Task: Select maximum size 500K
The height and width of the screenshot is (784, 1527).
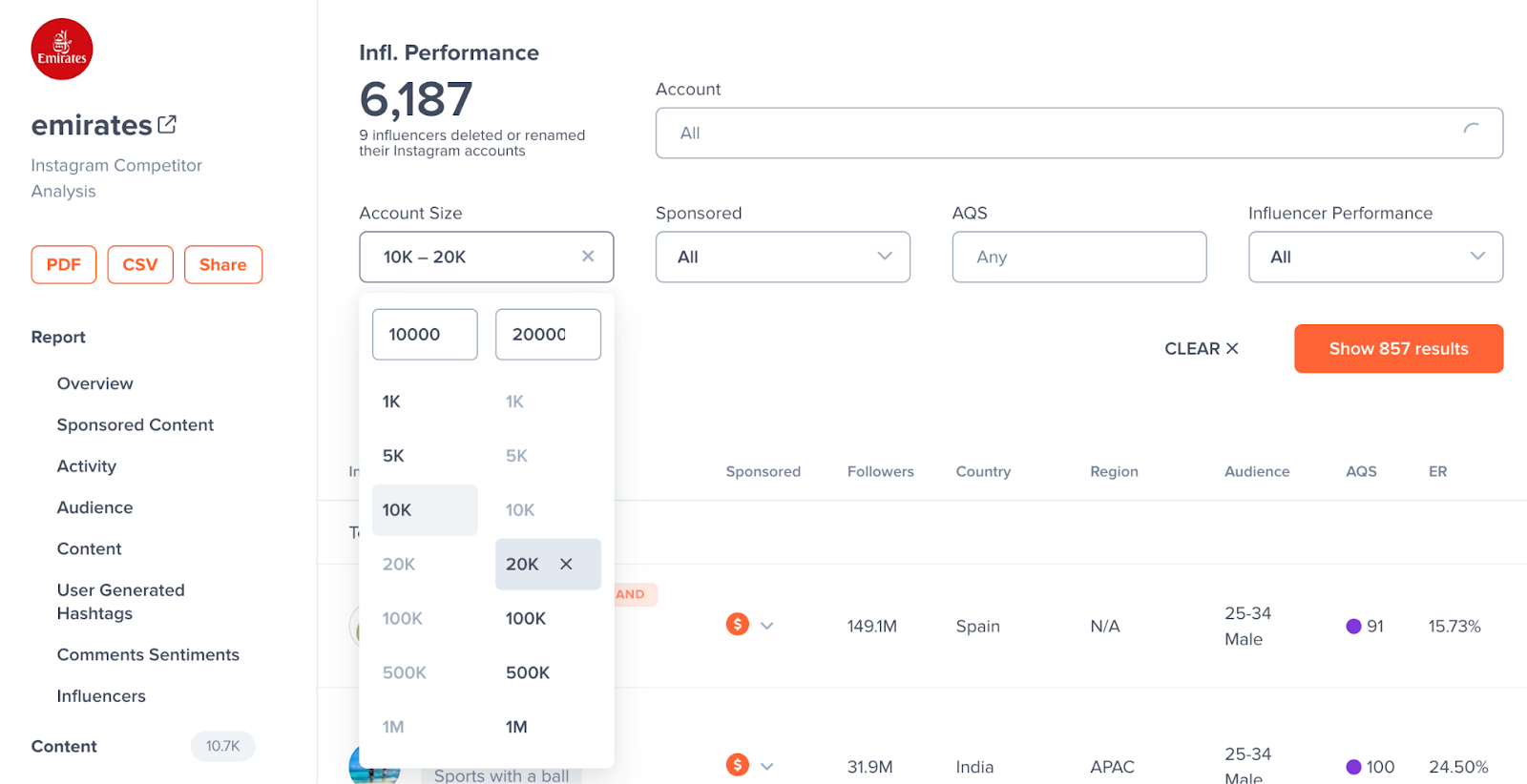Action: pos(548,672)
